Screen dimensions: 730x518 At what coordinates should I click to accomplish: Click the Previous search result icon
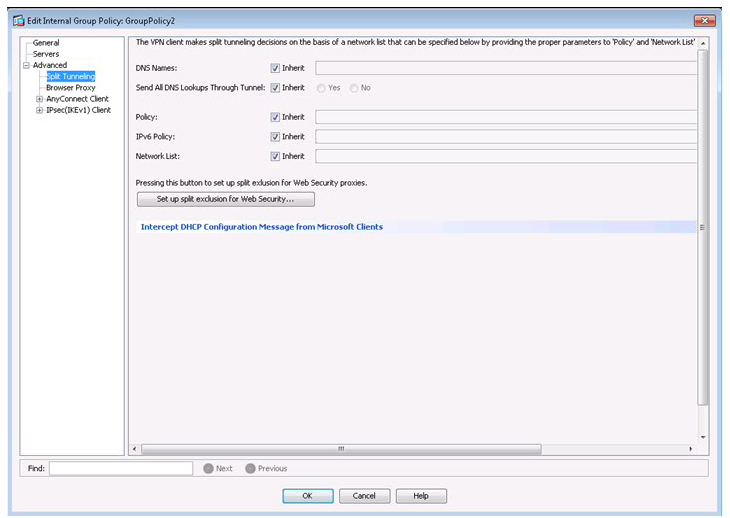click(250, 468)
